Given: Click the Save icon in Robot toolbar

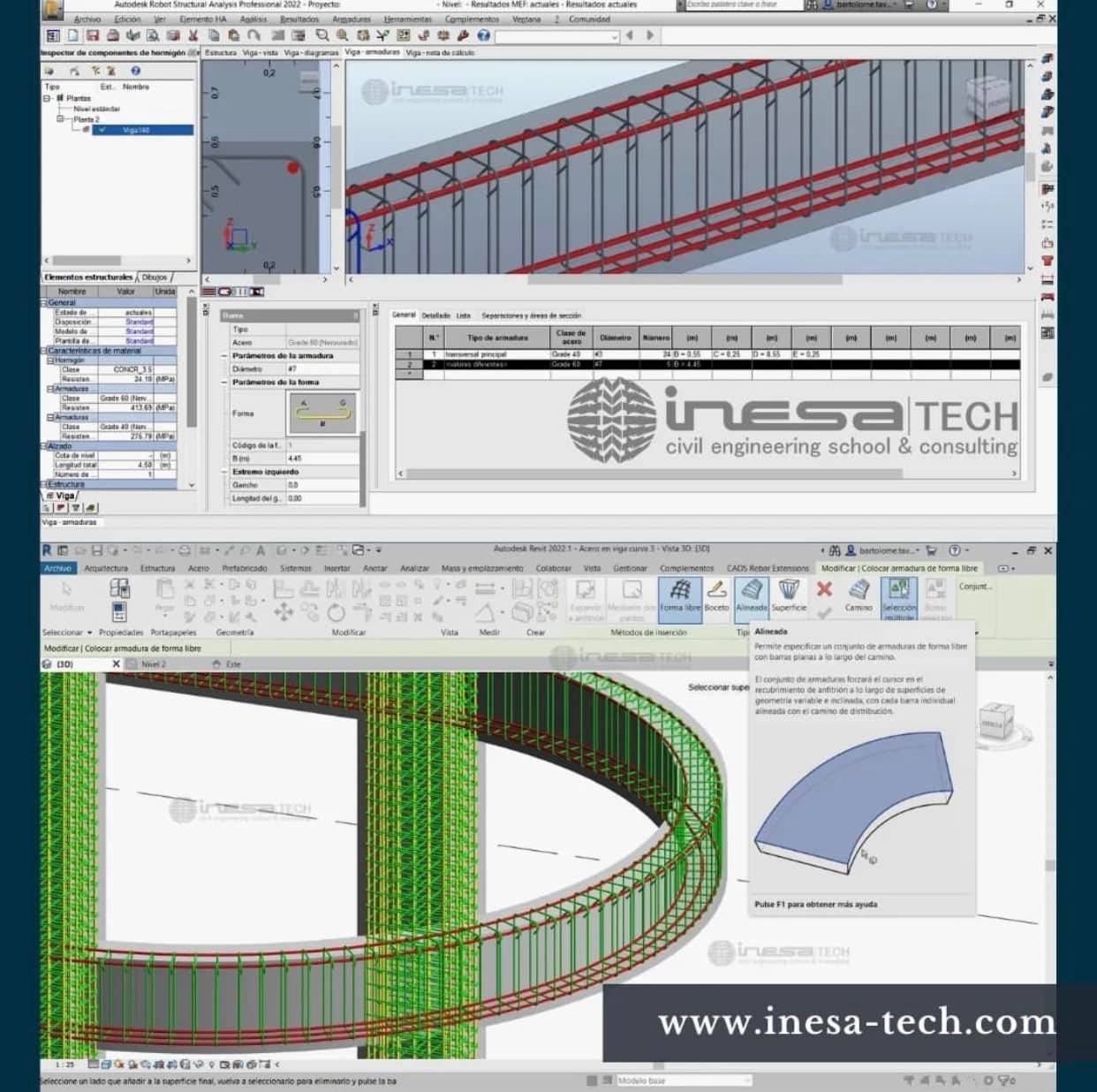Looking at the screenshot, I should coord(92,36).
